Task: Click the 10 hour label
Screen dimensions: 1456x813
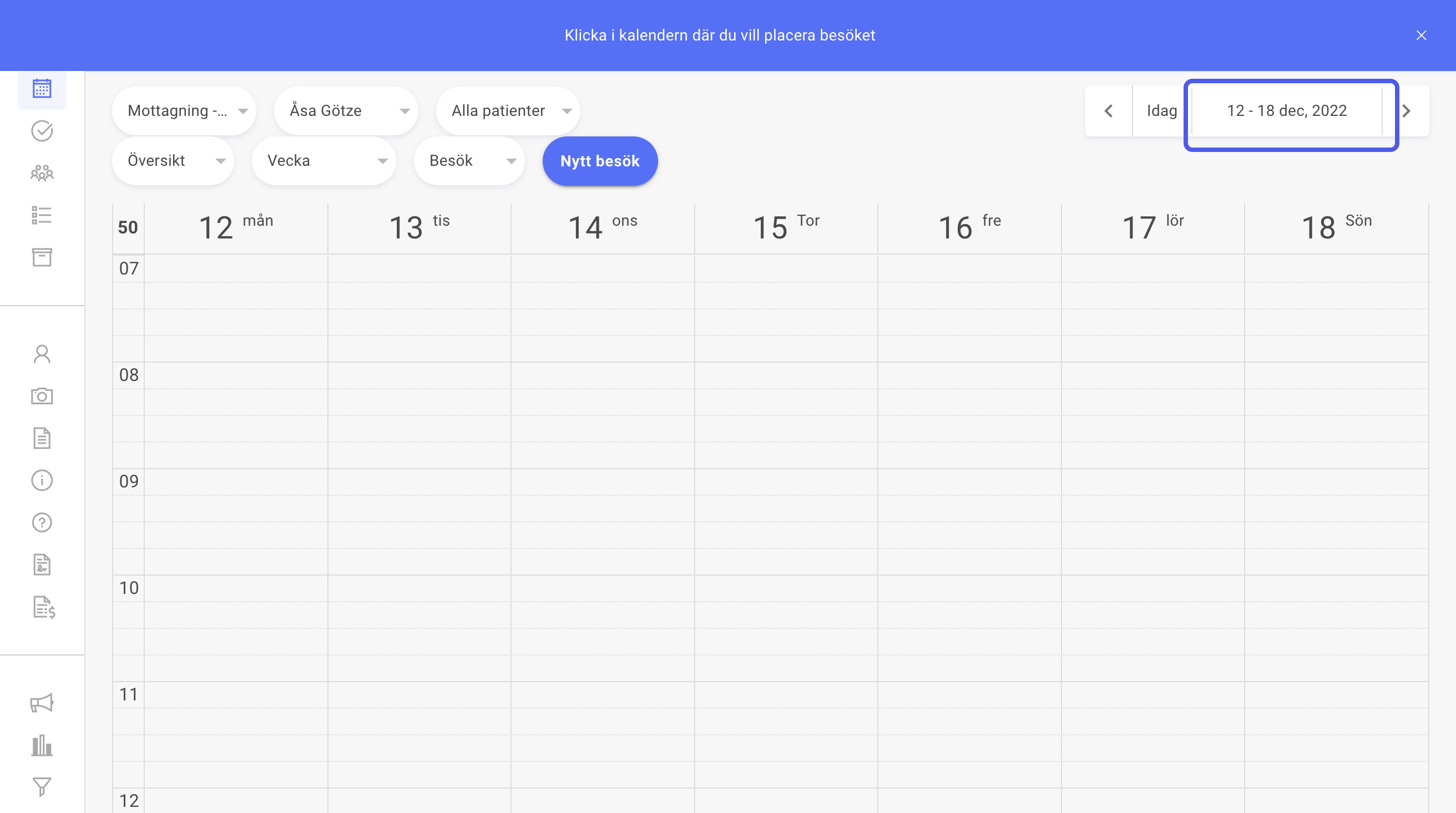Action: coord(129,588)
